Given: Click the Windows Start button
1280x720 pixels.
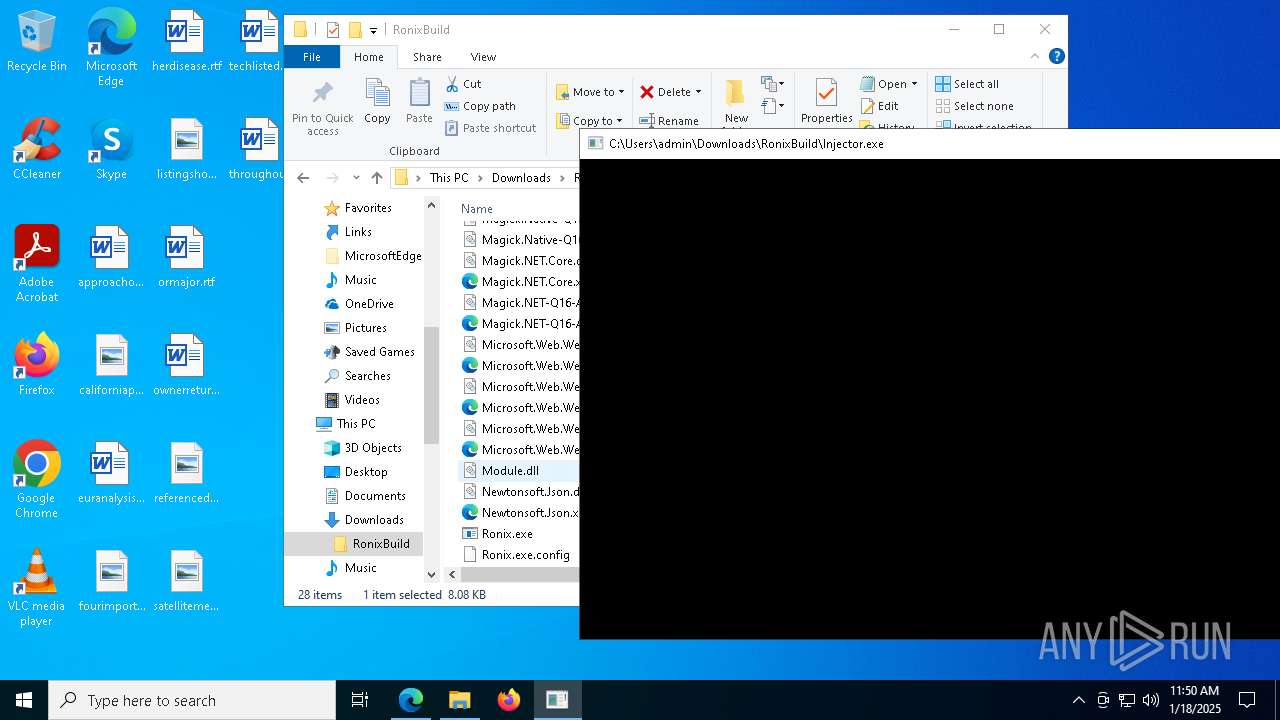Looking at the screenshot, I should (24, 700).
